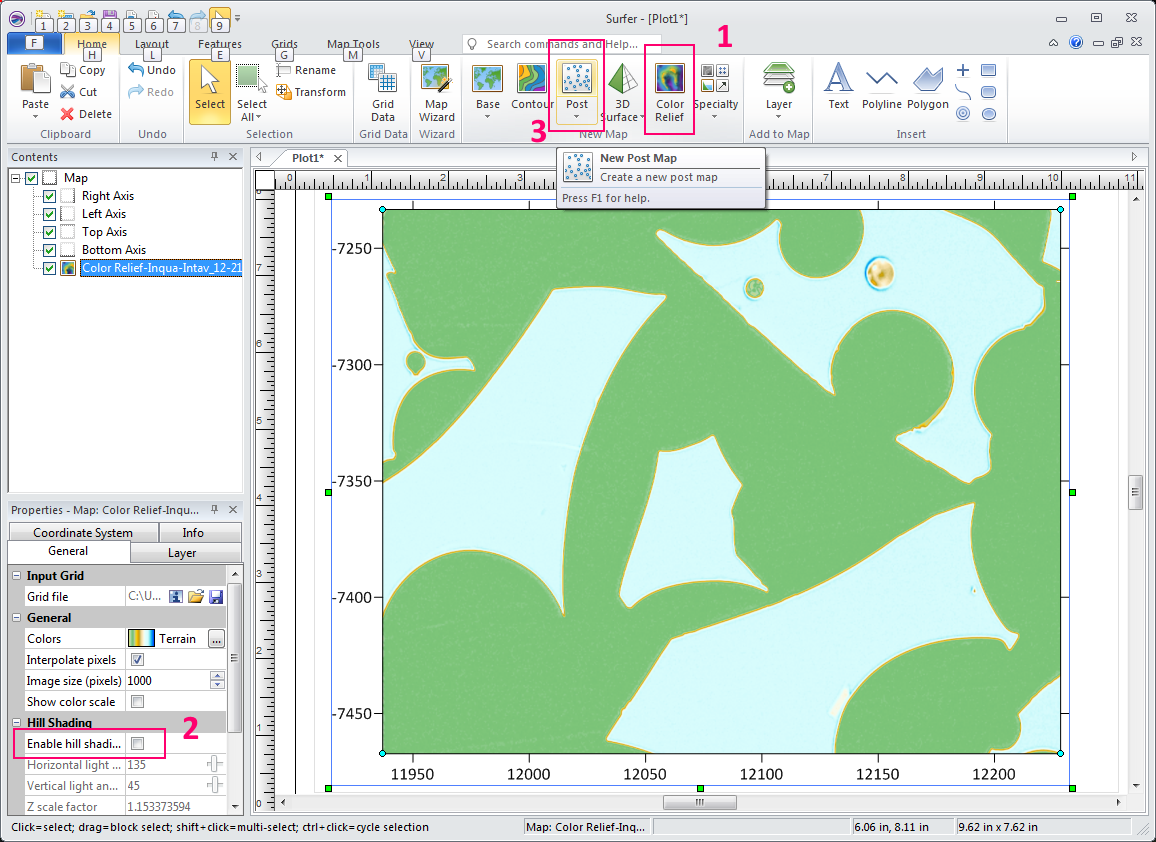
Task: Toggle Show color scale checkbox
Action: [138, 702]
